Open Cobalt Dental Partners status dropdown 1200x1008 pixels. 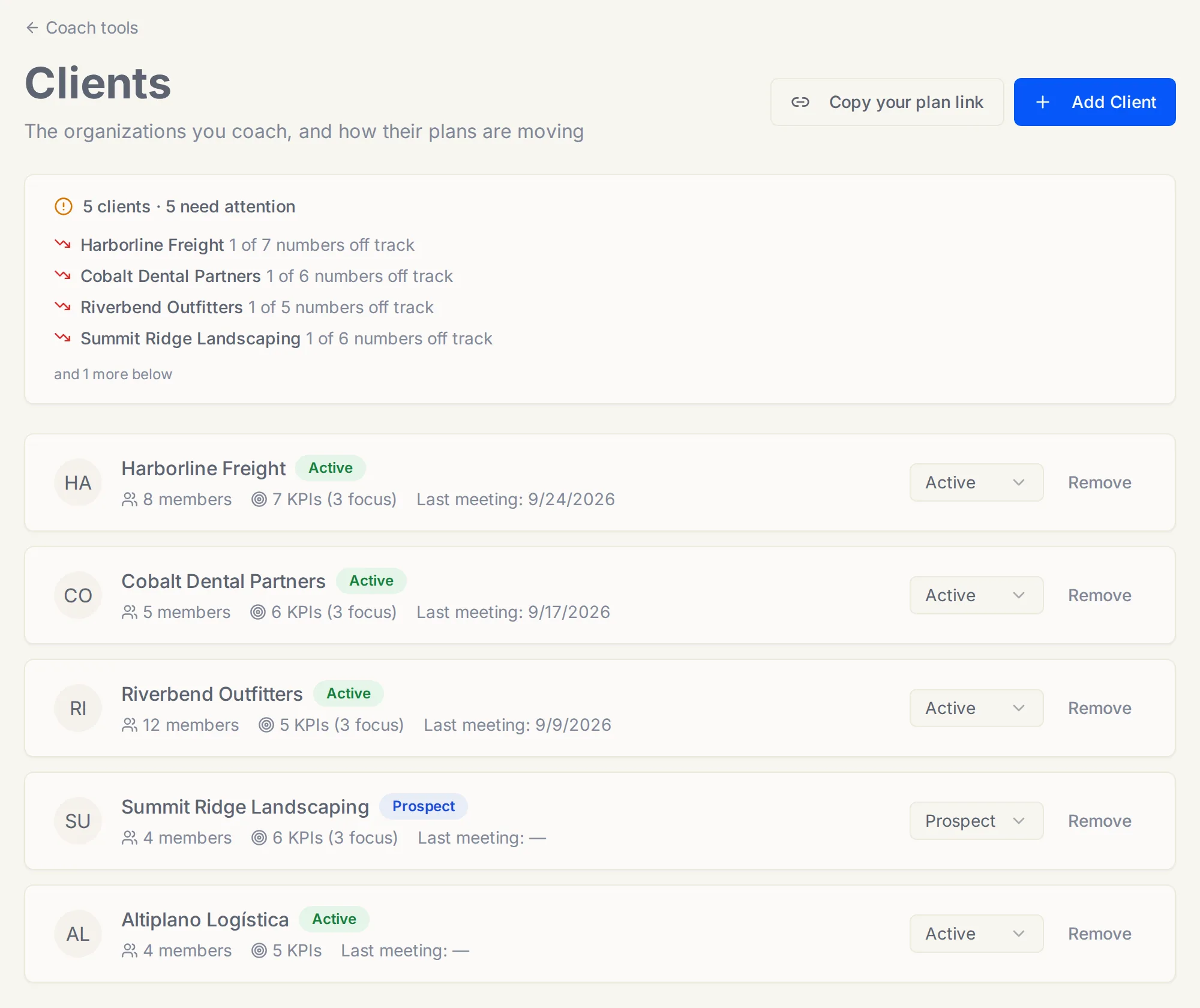tap(976, 595)
